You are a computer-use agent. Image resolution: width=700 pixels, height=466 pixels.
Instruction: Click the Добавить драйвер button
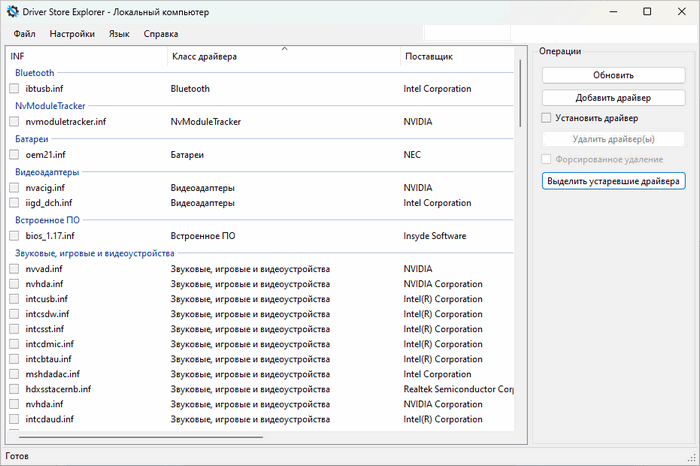pyautogui.click(x=613, y=98)
